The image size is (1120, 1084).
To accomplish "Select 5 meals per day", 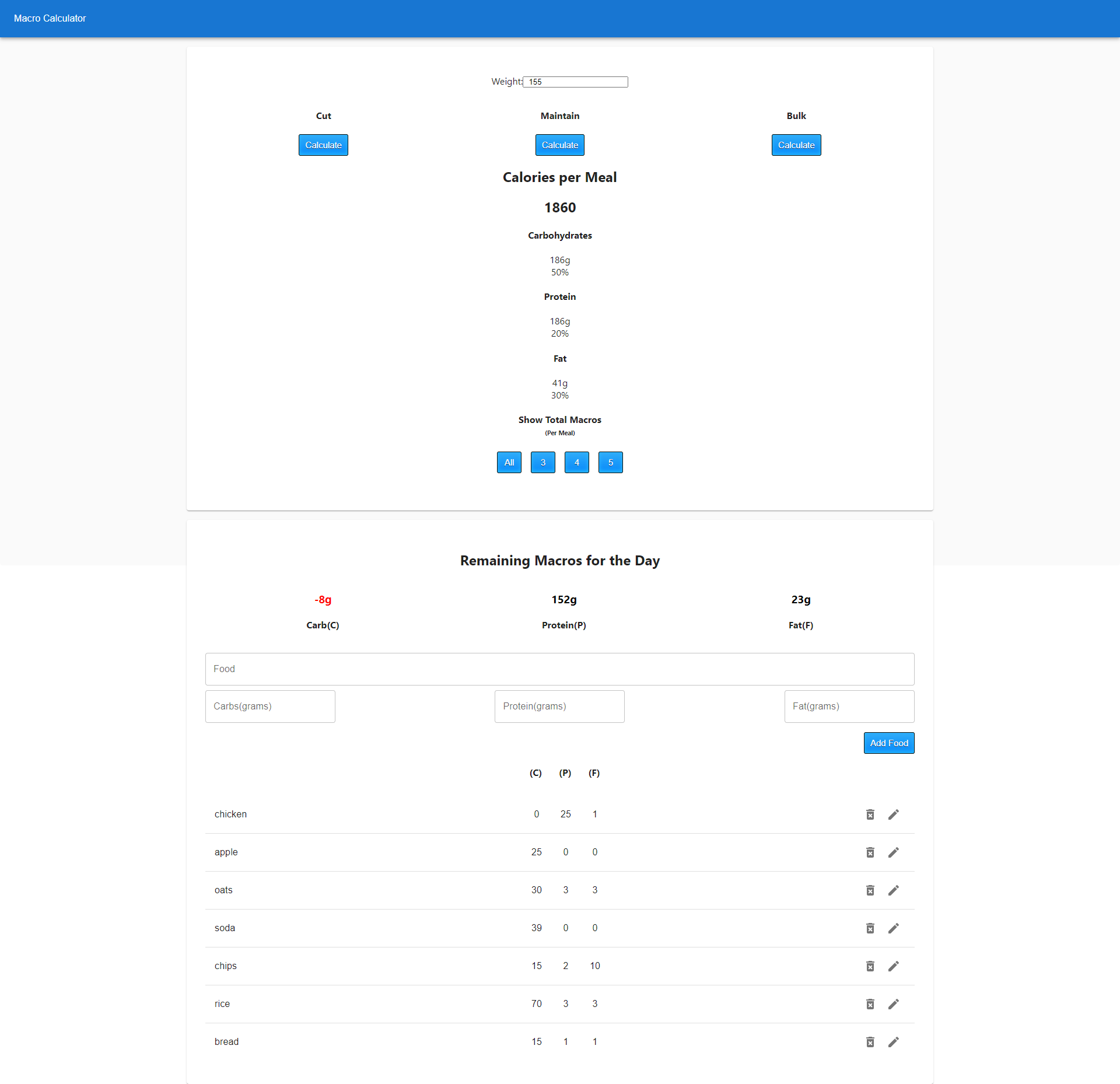I will point(610,463).
